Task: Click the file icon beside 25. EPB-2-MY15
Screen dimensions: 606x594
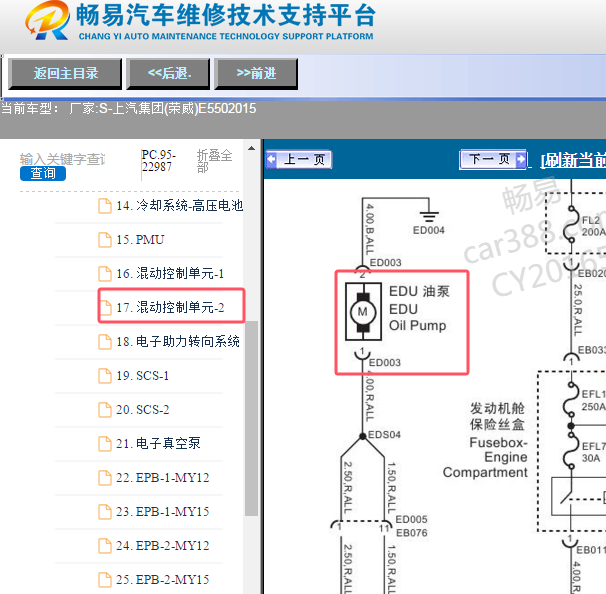Action: [x=105, y=580]
